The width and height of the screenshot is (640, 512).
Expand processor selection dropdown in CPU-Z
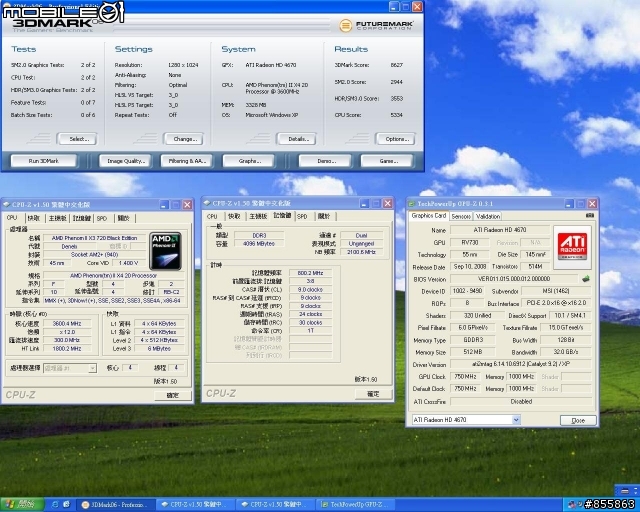92,368
